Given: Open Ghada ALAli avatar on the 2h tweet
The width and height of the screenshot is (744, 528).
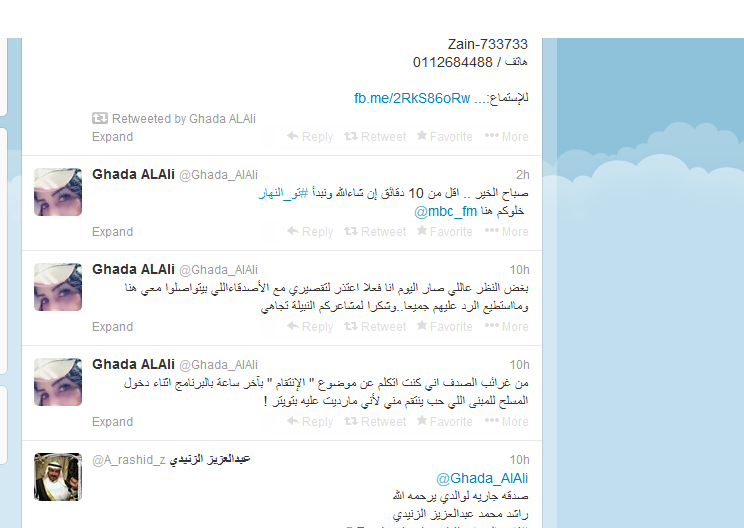Looking at the screenshot, I should click(x=58, y=192).
